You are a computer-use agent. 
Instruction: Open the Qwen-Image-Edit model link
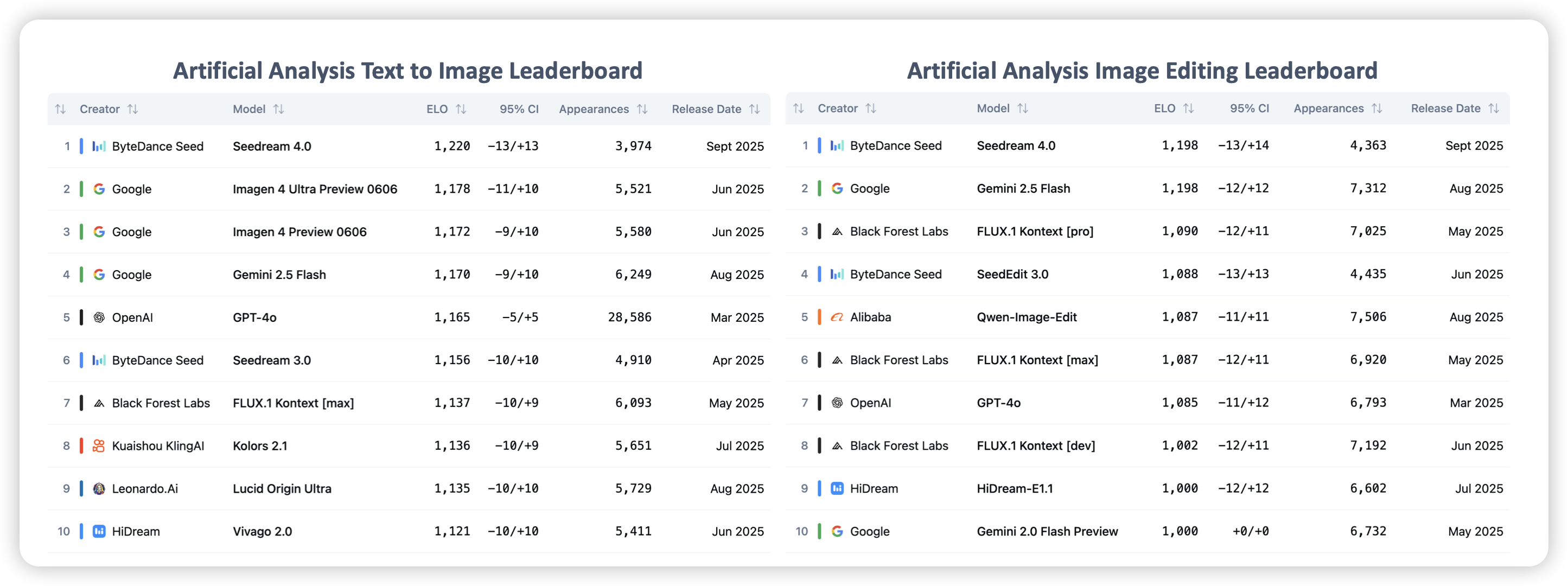point(1027,317)
